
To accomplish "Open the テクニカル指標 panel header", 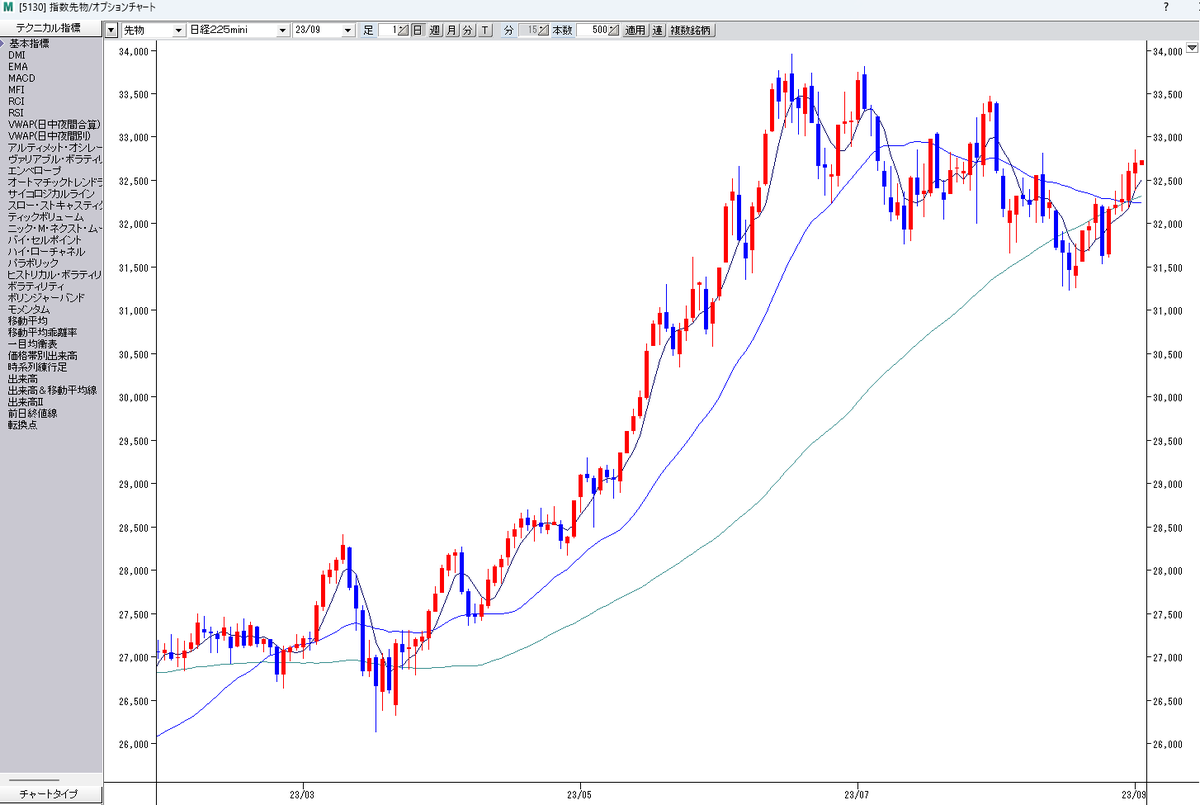I will pos(51,30).
